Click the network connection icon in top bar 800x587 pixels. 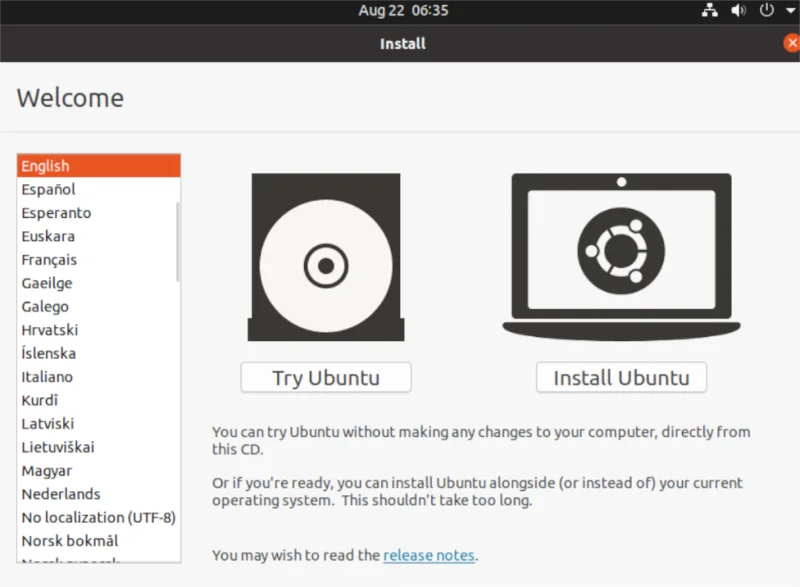click(709, 10)
